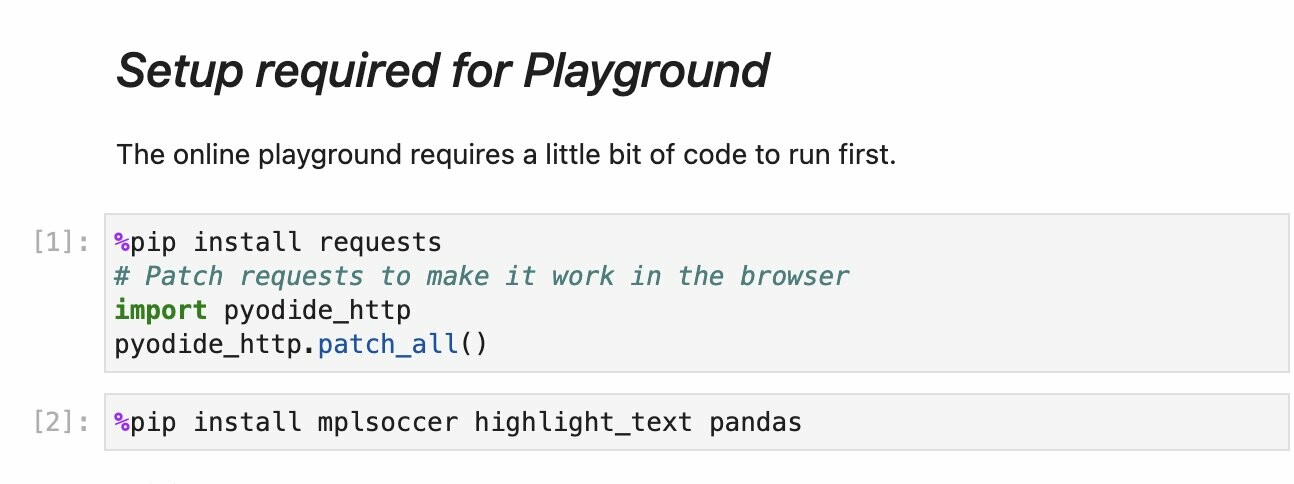Click empty area right of 'patch_all()'

pyautogui.click(x=880, y=344)
